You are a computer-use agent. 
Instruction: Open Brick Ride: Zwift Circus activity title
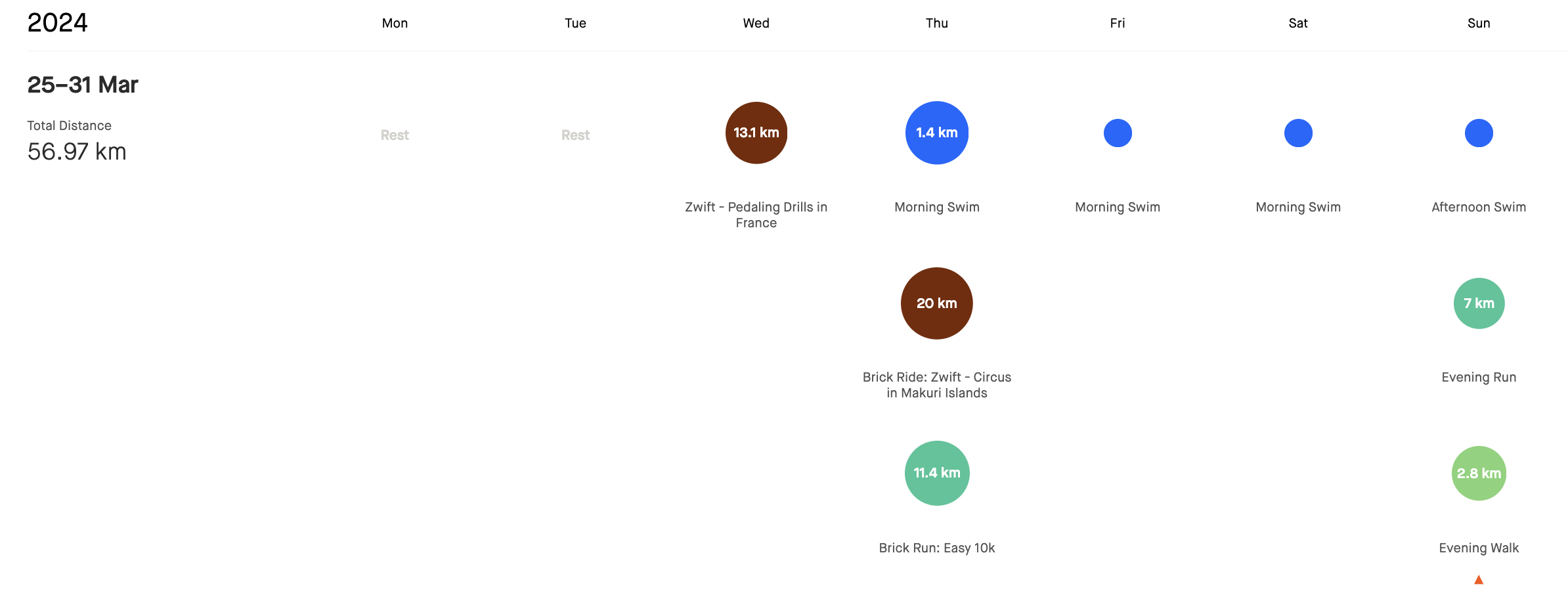(x=936, y=385)
